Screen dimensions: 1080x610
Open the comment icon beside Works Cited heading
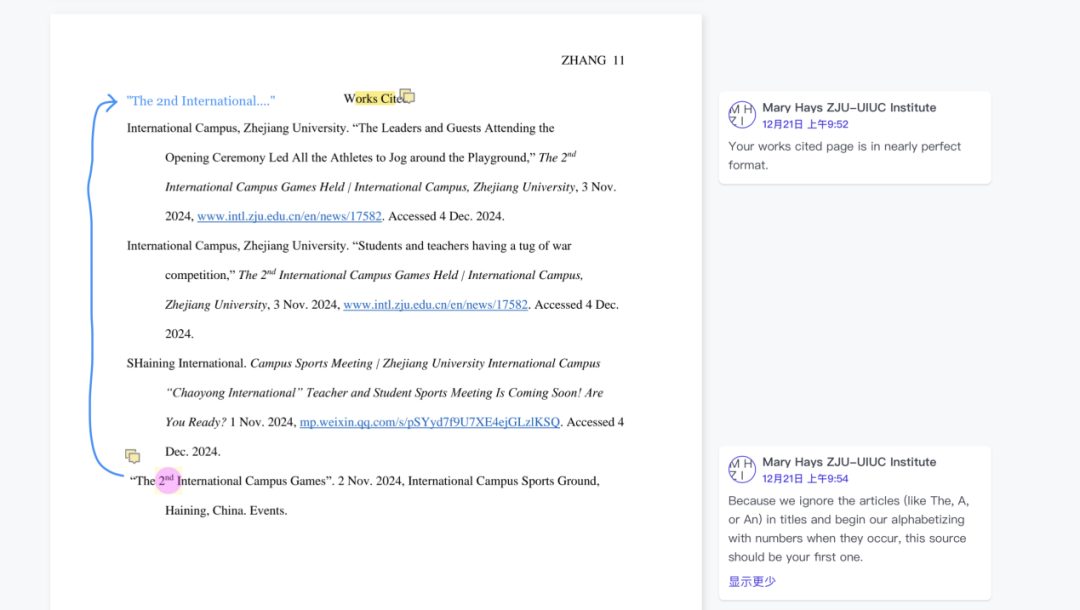coord(407,97)
